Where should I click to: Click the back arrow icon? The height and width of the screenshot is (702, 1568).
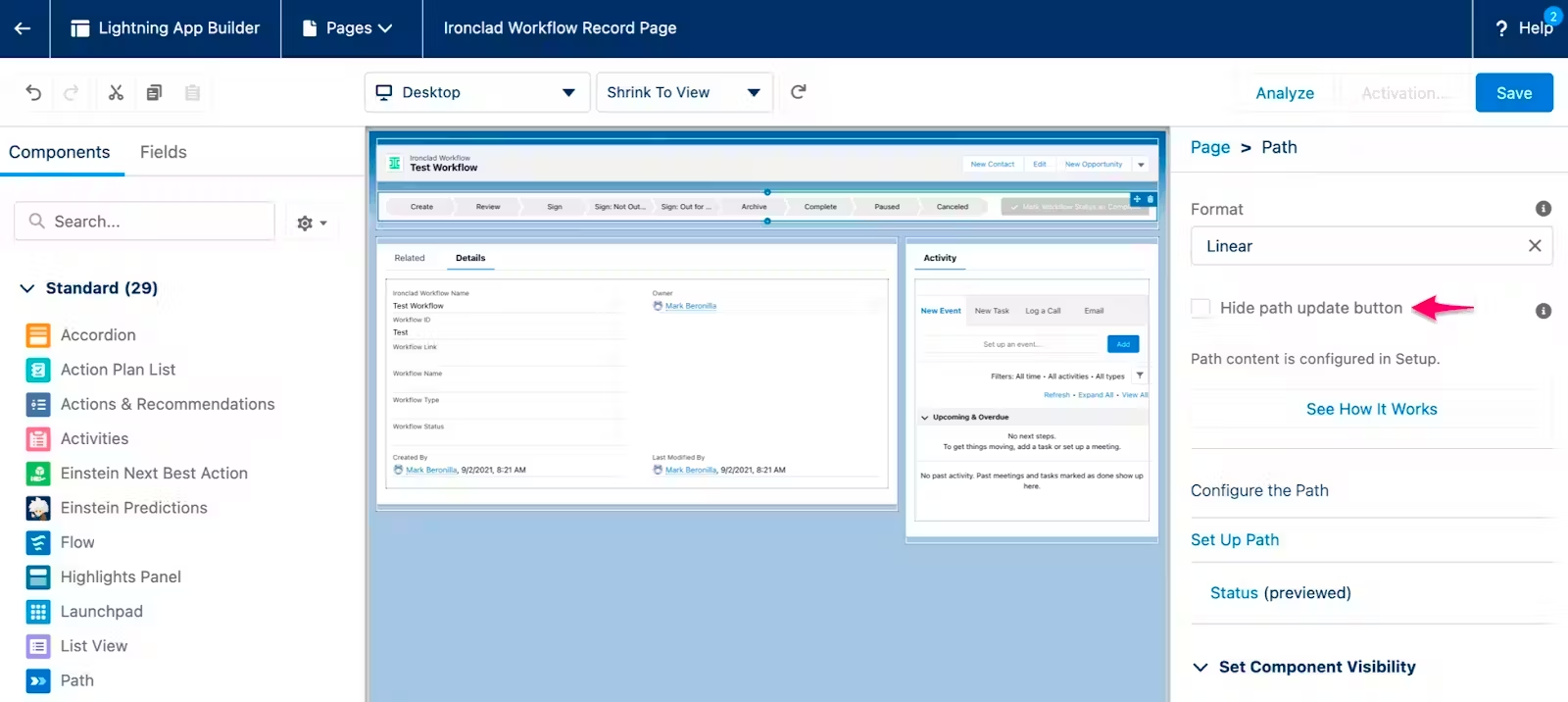point(23,28)
